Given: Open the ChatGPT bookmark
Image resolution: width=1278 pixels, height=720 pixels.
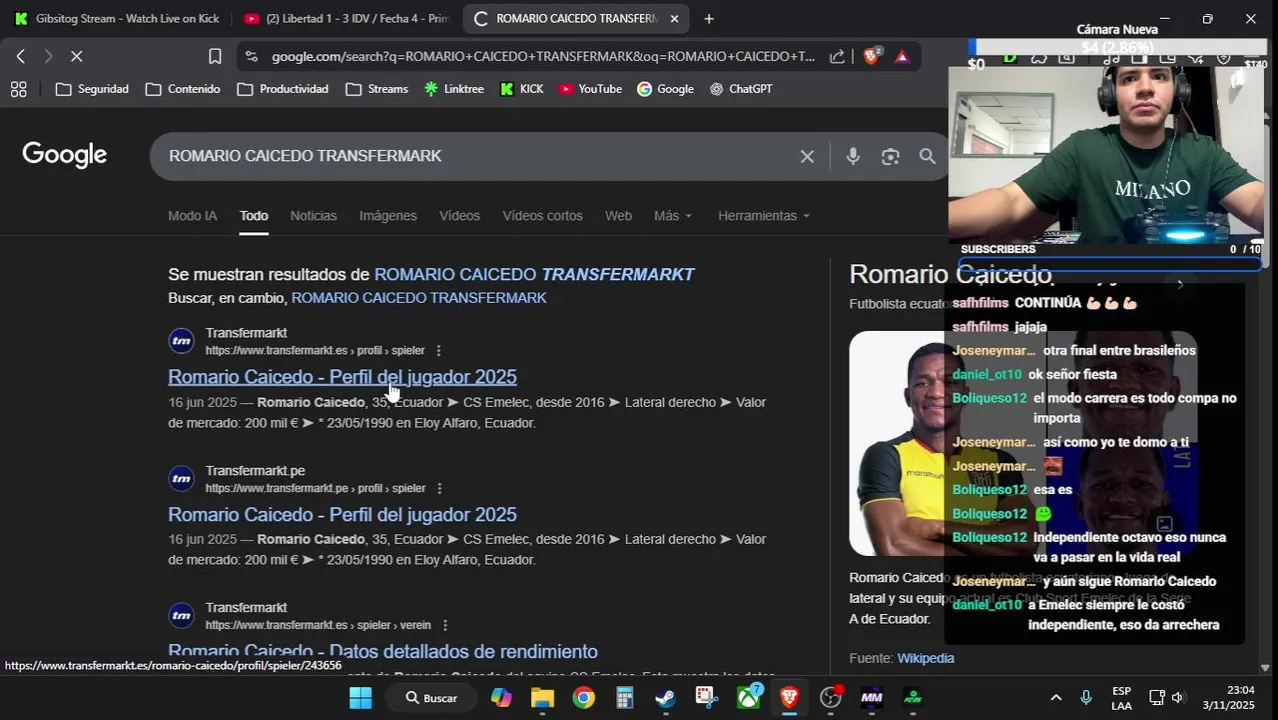Looking at the screenshot, I should [x=741, y=89].
